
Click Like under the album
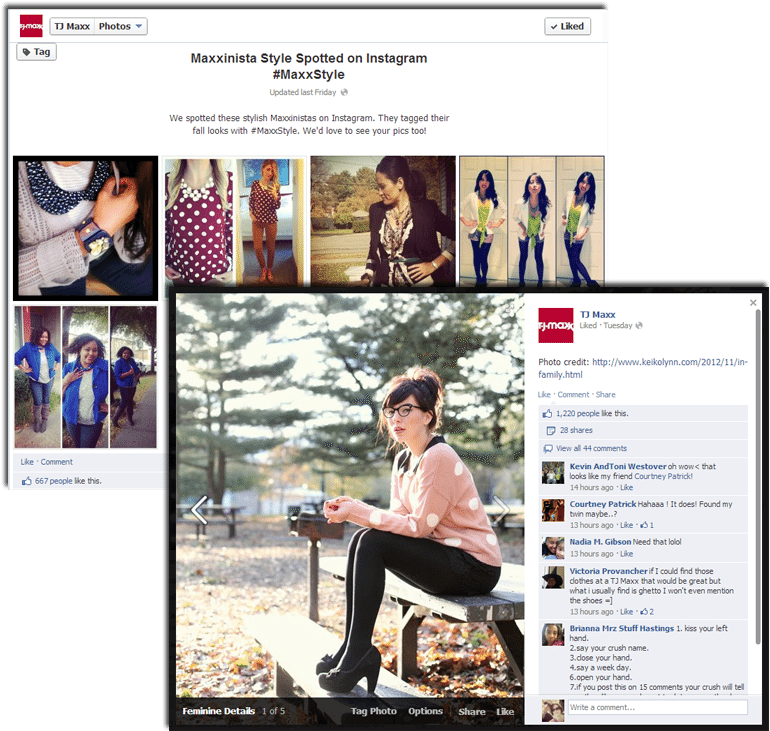27,462
